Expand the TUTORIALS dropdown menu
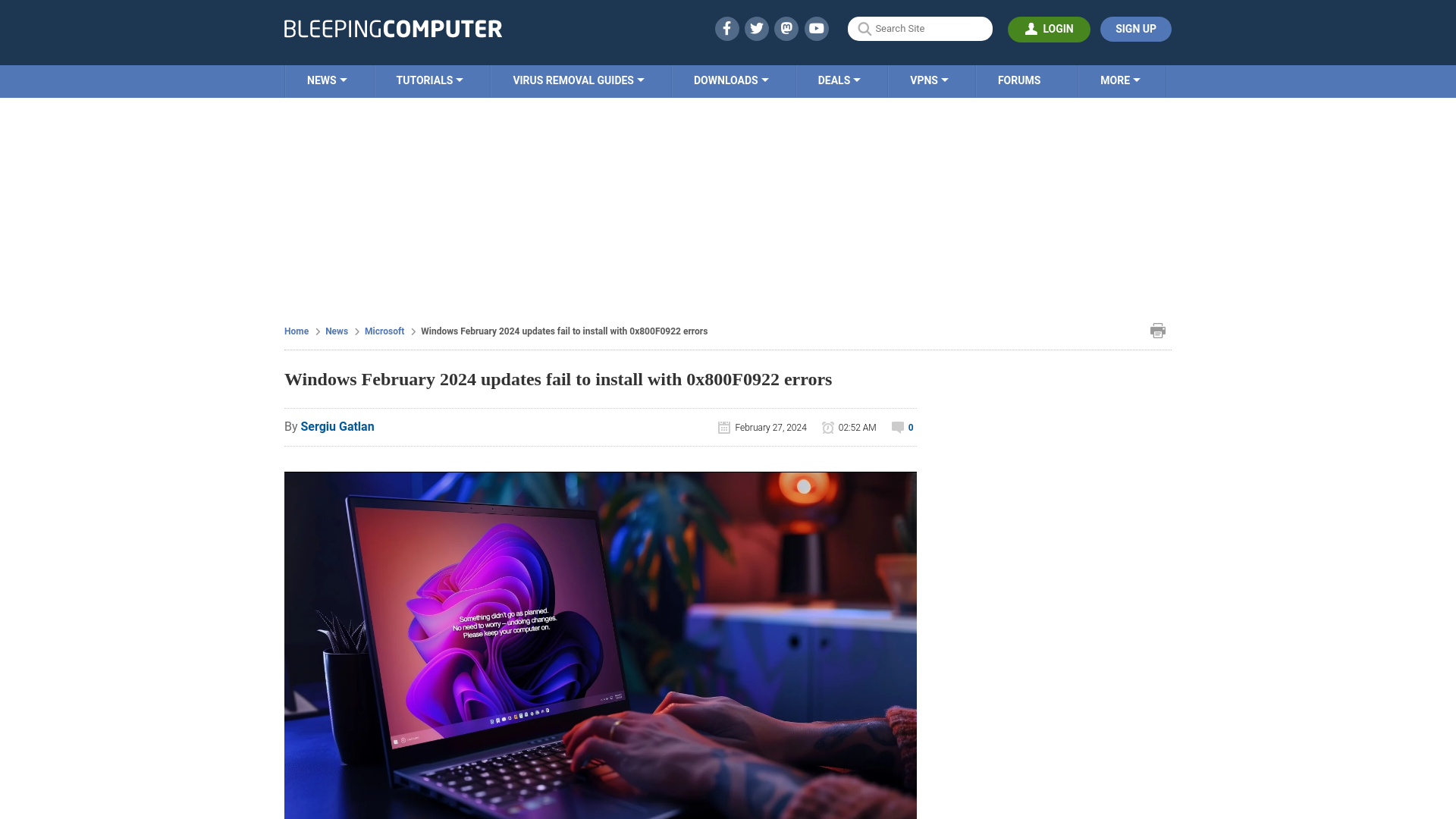This screenshot has height=819, width=1456. coord(429,80)
